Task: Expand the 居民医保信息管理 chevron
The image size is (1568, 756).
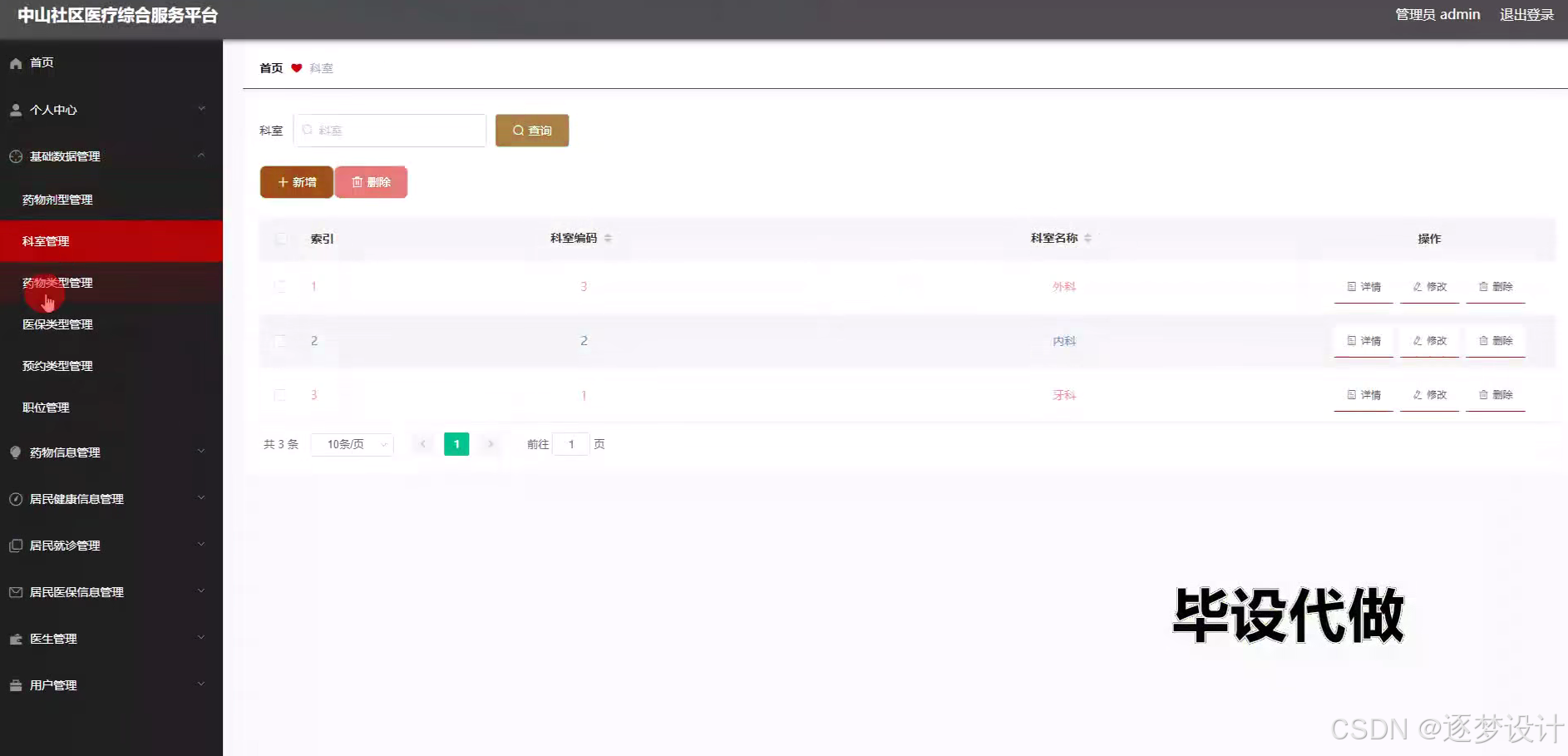Action: coord(201,591)
